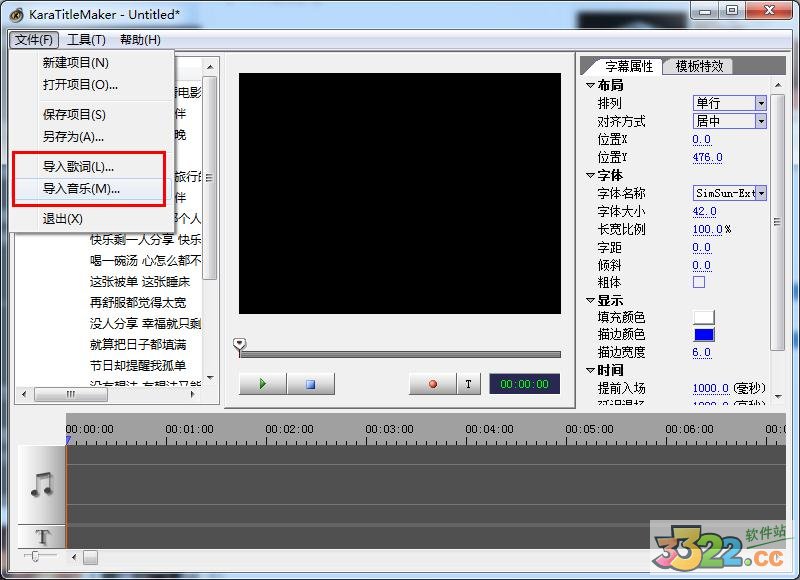The image size is (800, 580).
Task: Select lyric line 这张被单 这张睡床
Action: point(140,282)
